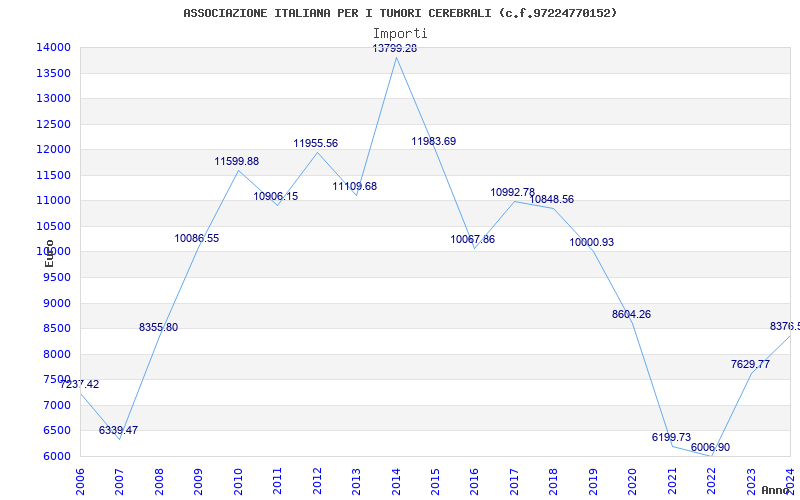Click y-axis tick 9000
The image size is (800, 500).
57,303
